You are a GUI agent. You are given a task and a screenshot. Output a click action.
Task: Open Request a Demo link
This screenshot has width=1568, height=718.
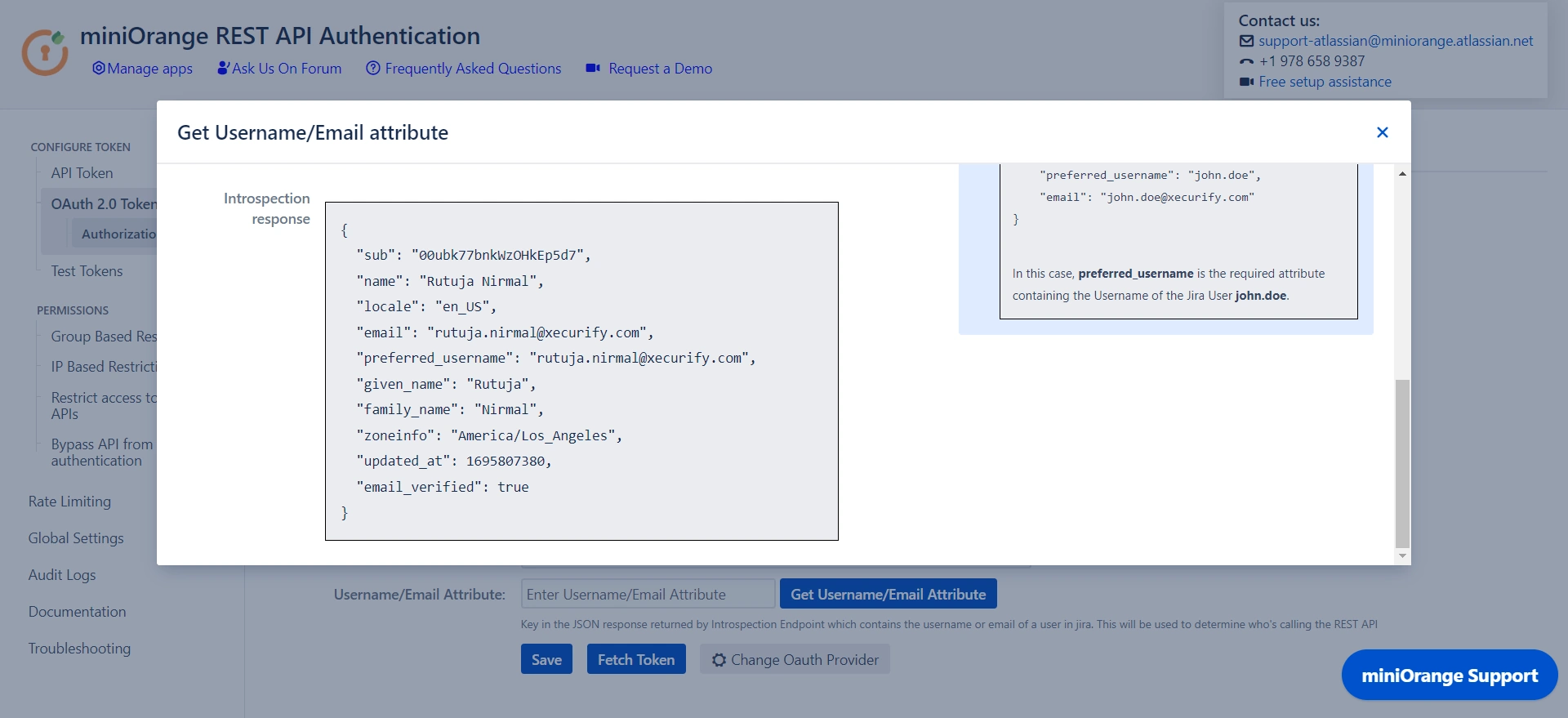(660, 69)
